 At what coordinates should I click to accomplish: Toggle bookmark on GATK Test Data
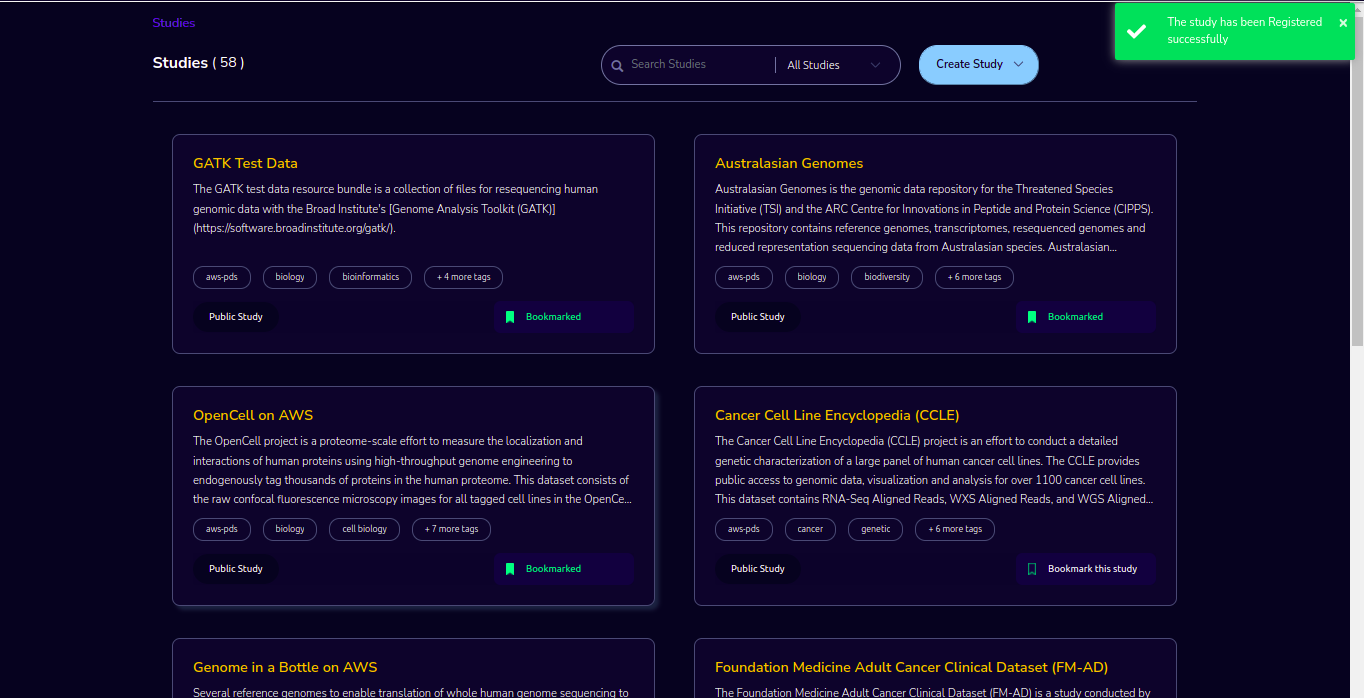(x=564, y=317)
